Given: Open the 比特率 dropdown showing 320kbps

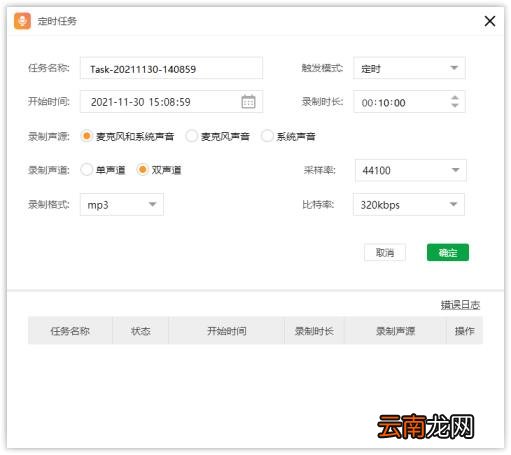Looking at the screenshot, I should [409, 204].
